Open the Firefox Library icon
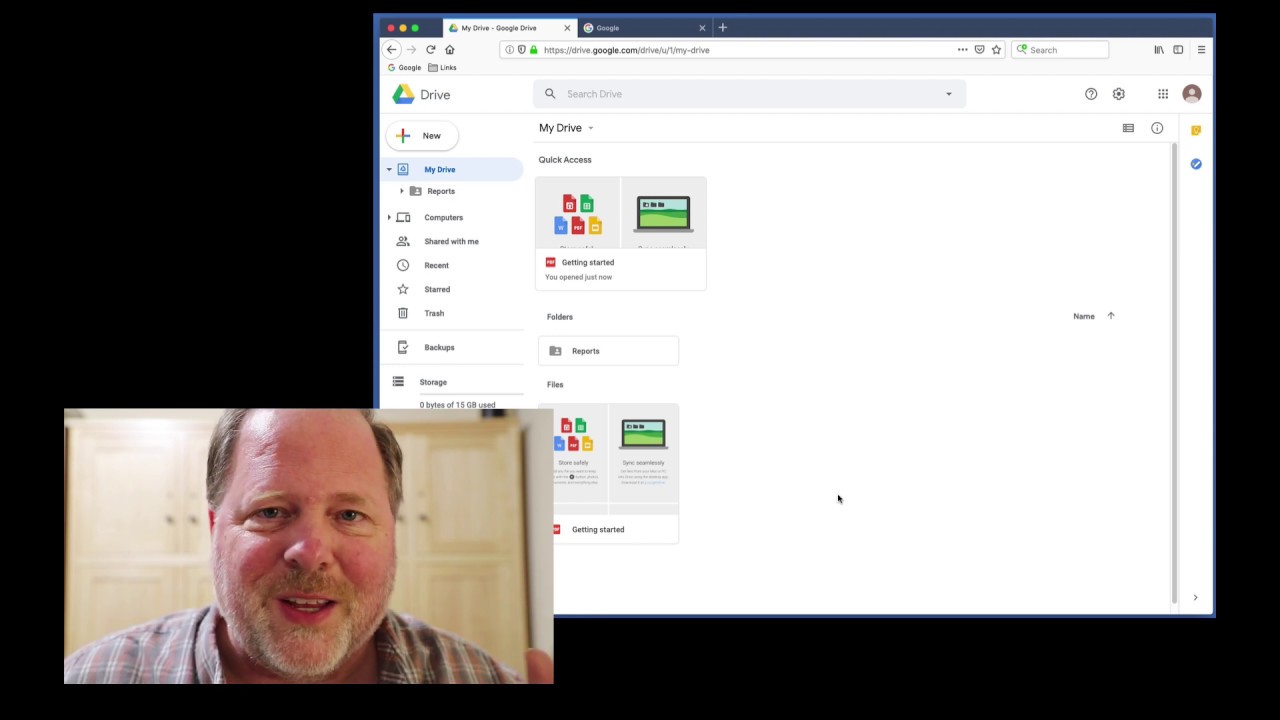 1159,50
